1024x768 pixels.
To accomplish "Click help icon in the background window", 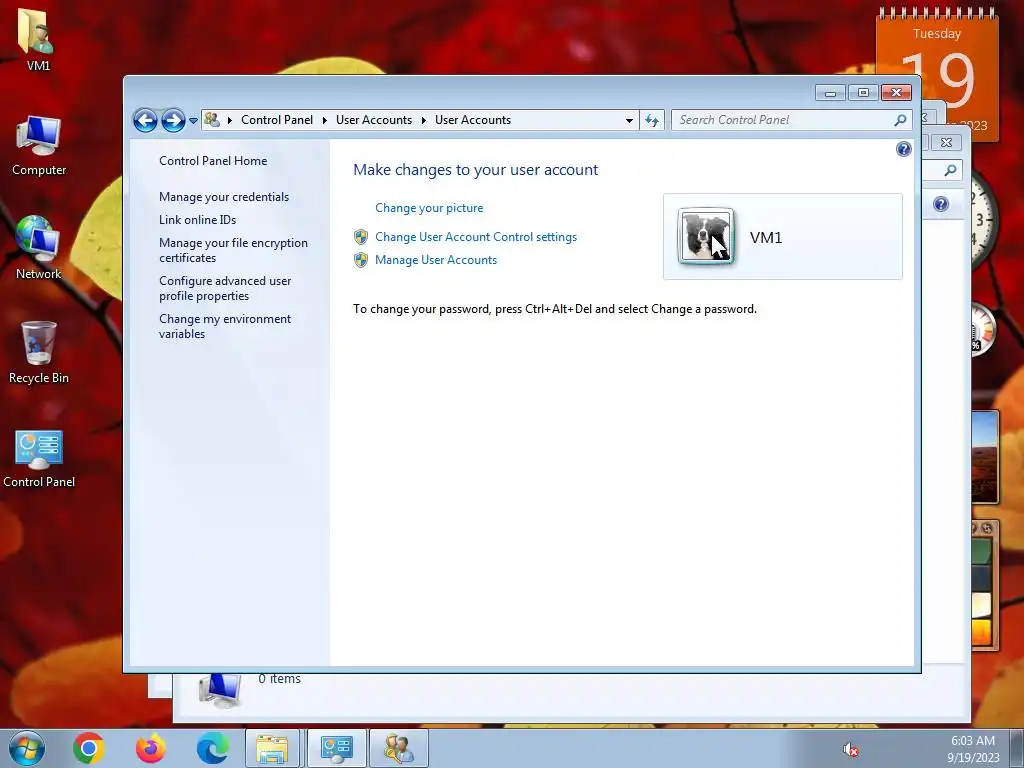I will click(x=940, y=204).
